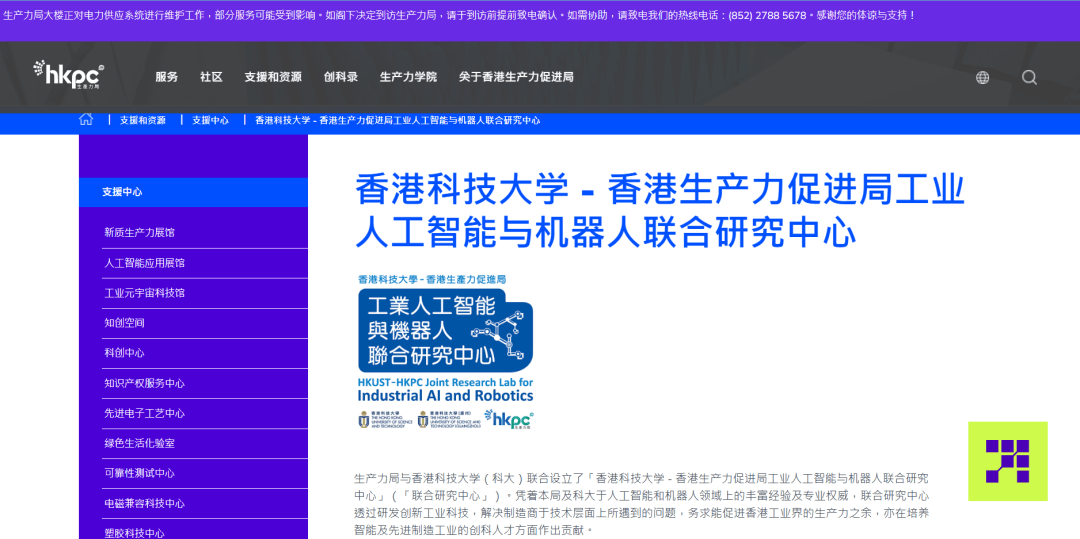1080x539 pixels.
Task: Click the paragraph starting 生产力局与香港科技大学
Action: (642, 505)
